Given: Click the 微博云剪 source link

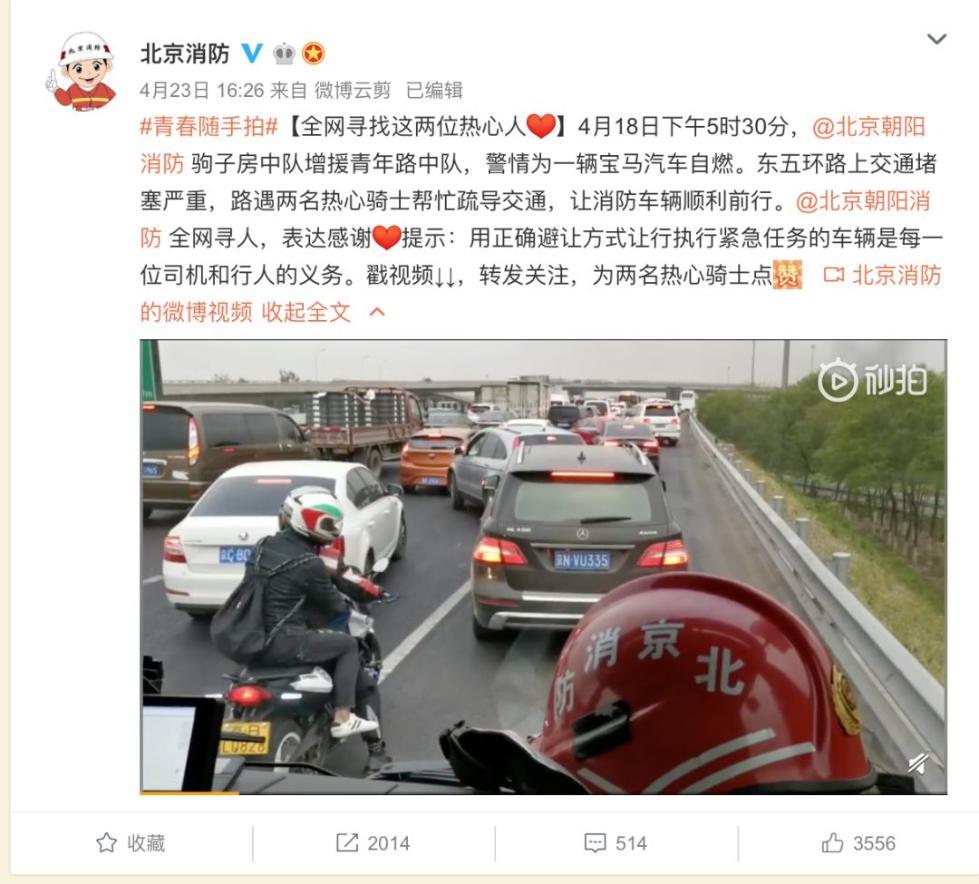Looking at the screenshot, I should tap(352, 91).
